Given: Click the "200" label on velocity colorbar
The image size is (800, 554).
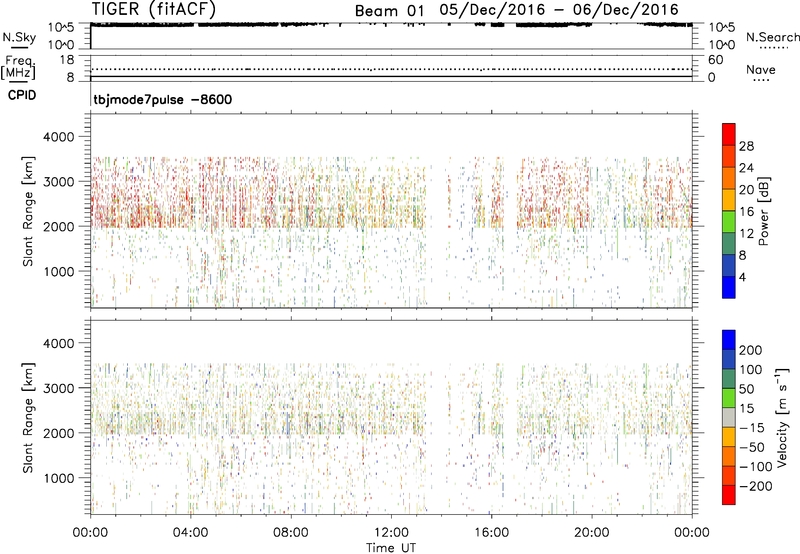Looking at the screenshot, I should (751, 350).
